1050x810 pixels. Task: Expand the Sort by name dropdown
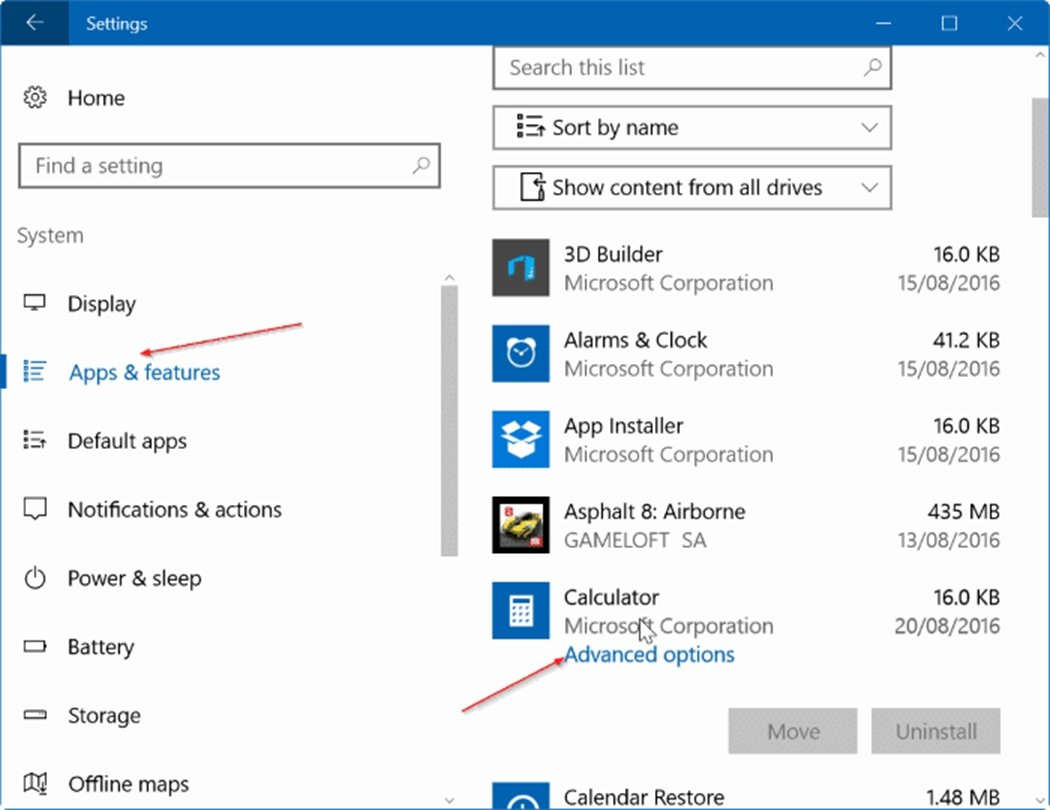pos(691,128)
